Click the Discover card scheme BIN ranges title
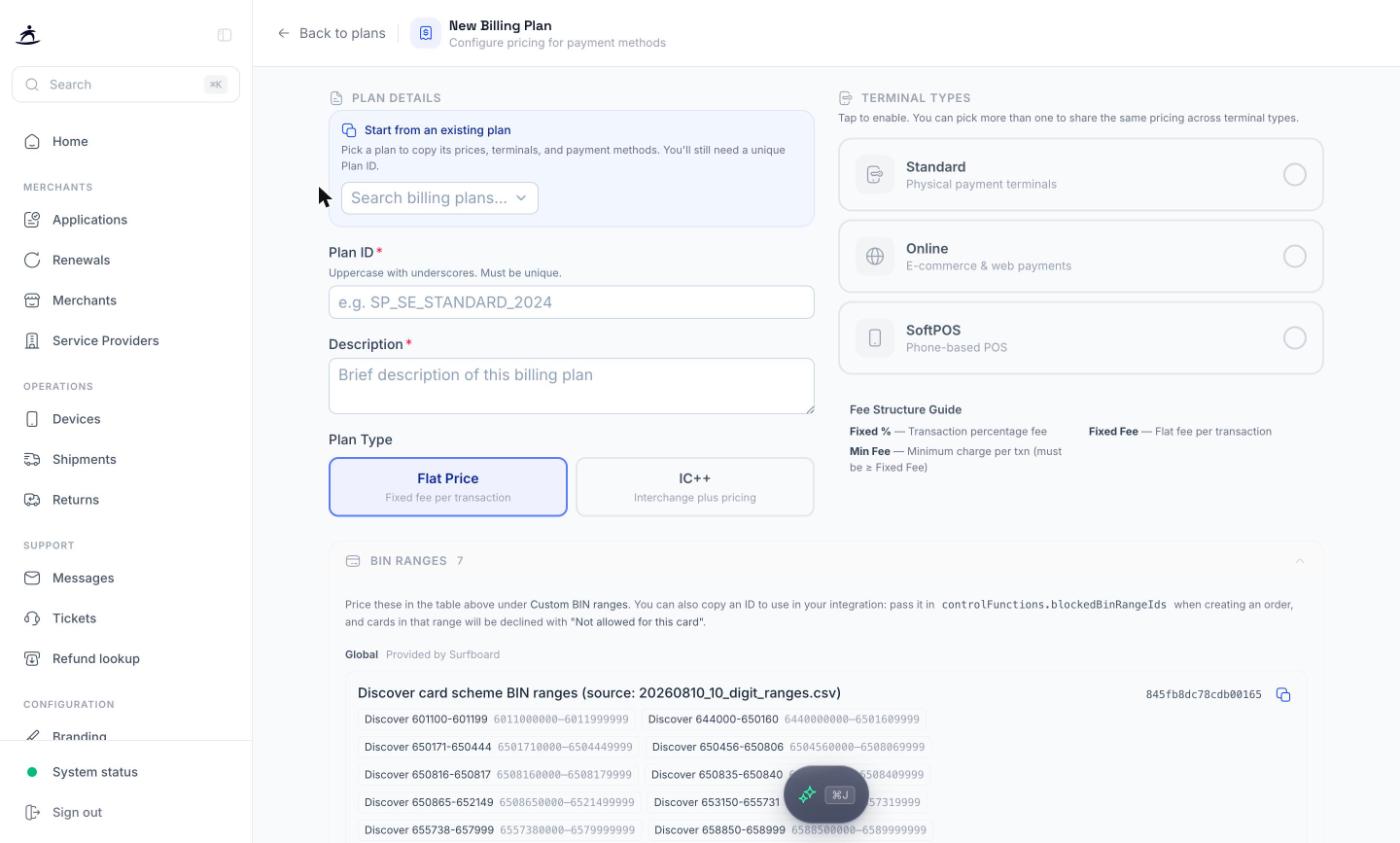 coord(599,693)
